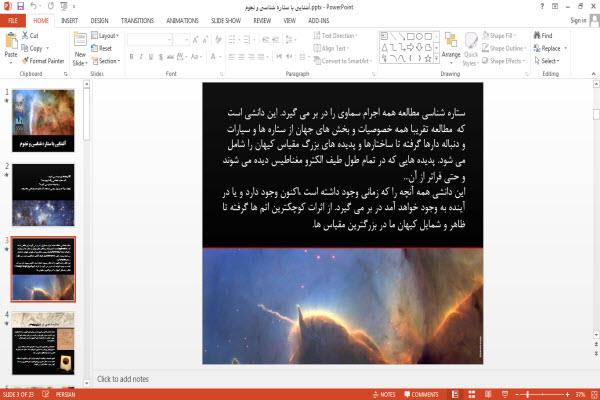Open the Change Case Aa dropdown
The image size is (600, 400).
196,57
